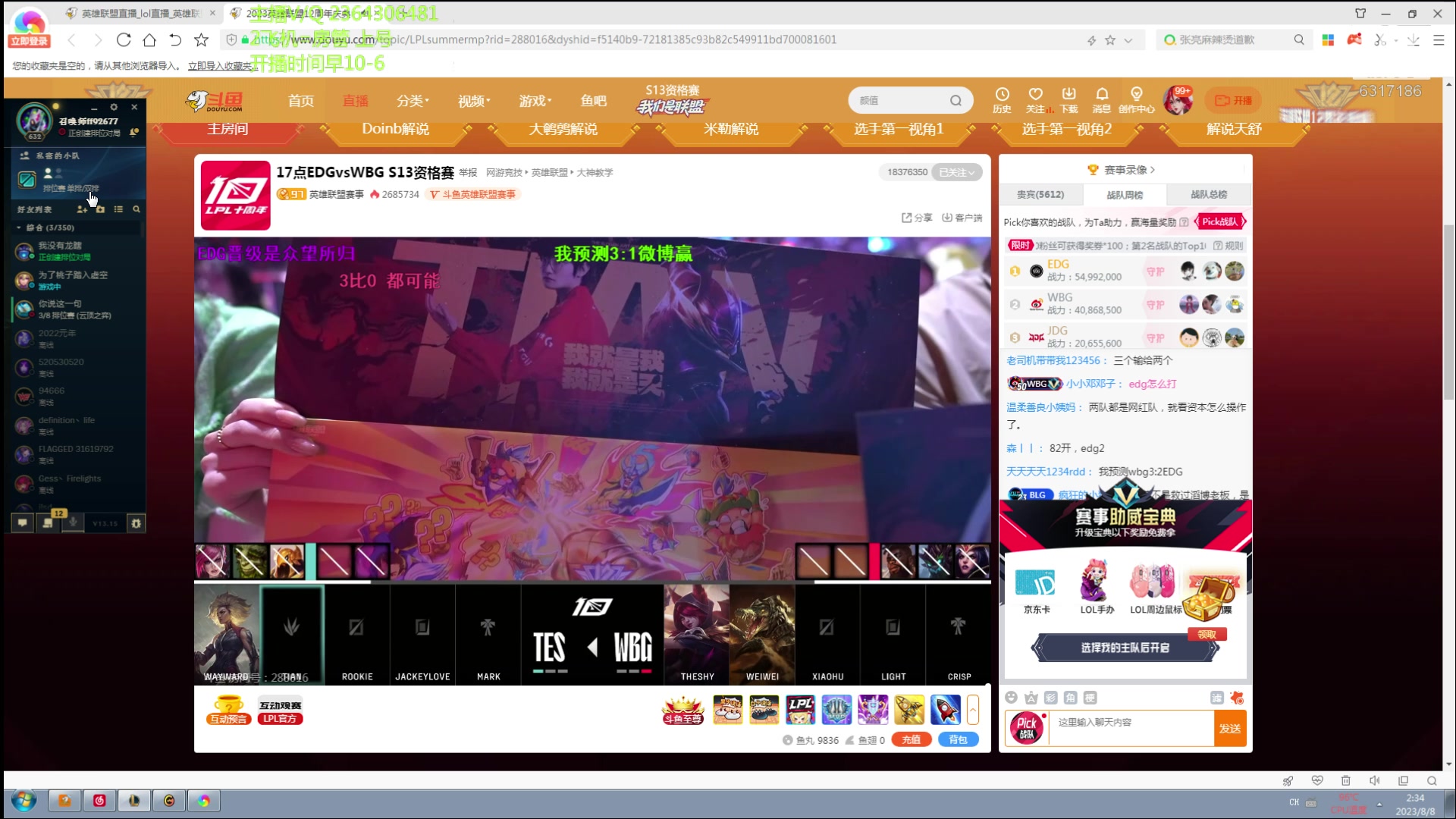
Task: Open the browser address bar dropdown arrow
Action: click(1128, 40)
